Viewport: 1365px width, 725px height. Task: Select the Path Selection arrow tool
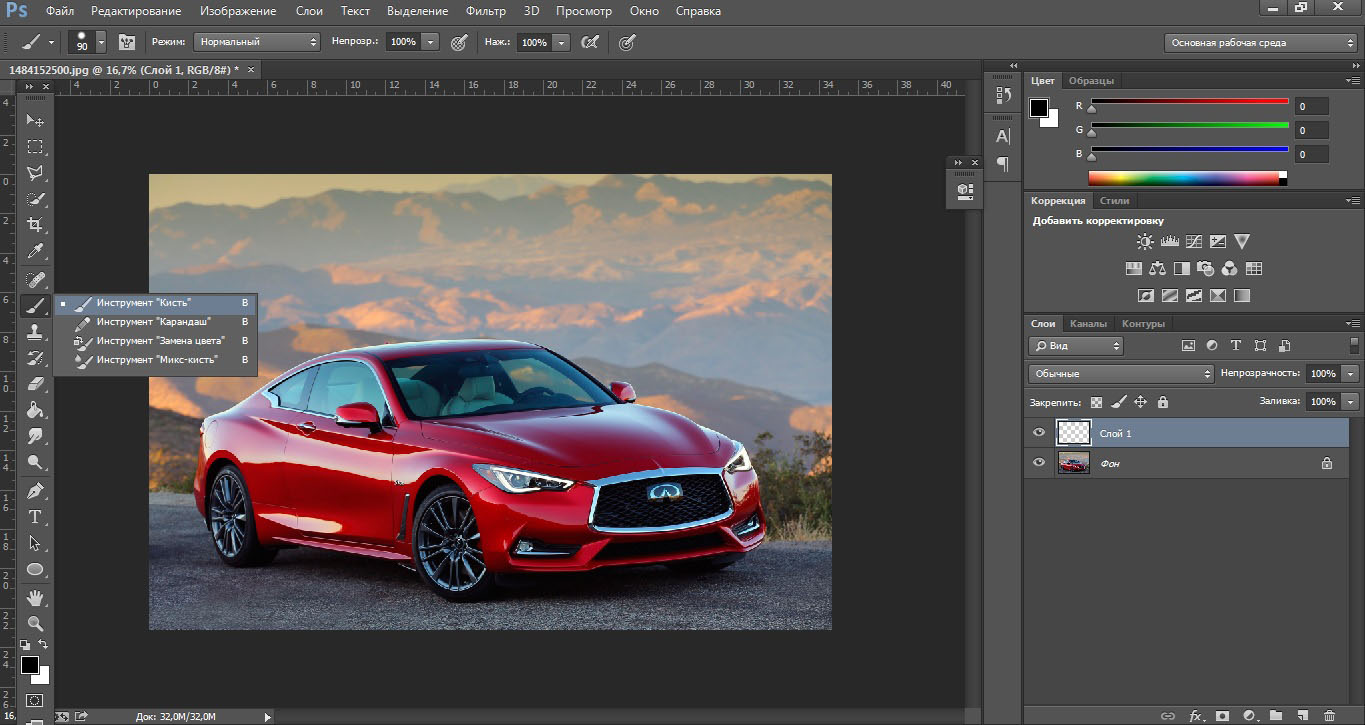click(35, 543)
